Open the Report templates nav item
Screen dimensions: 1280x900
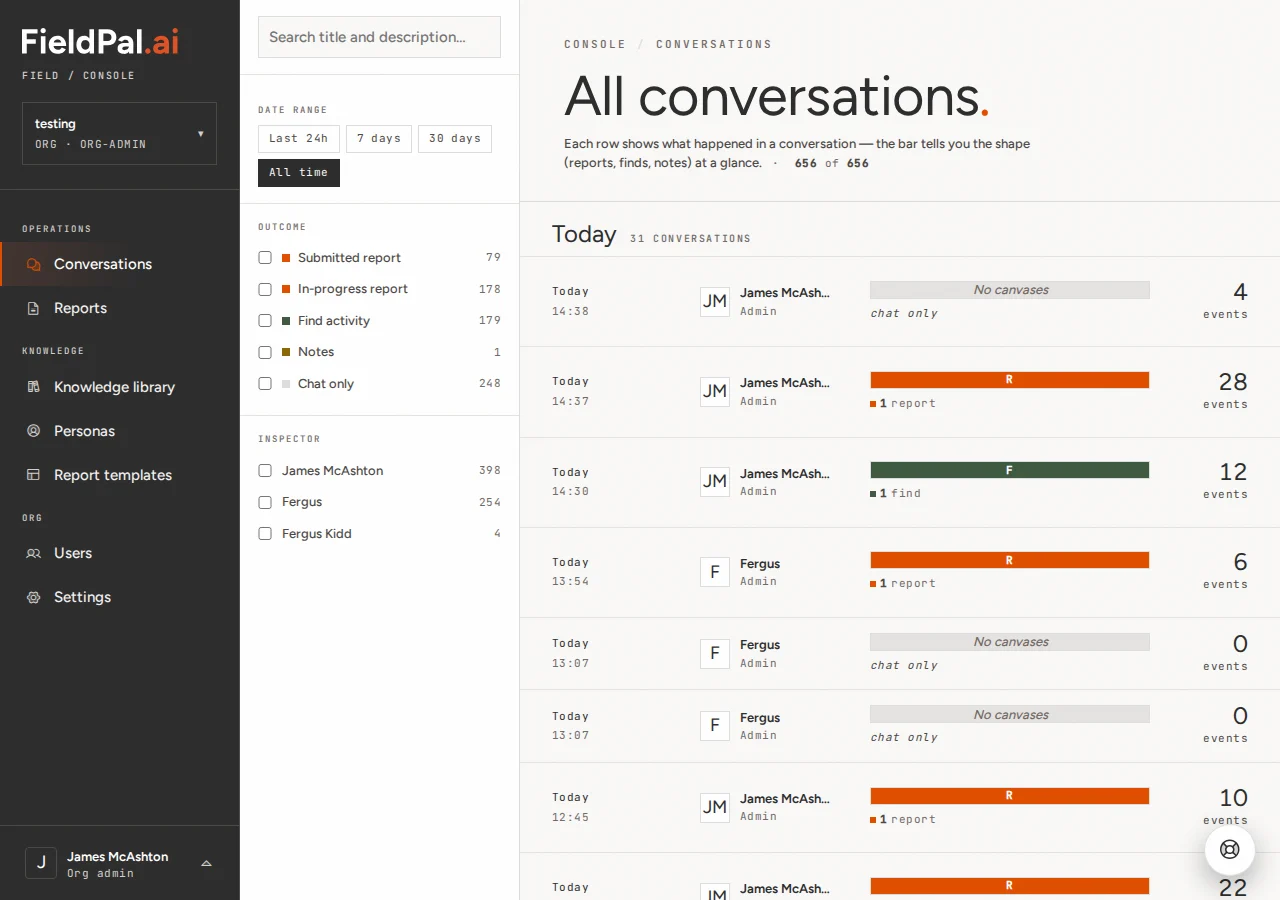point(120,475)
